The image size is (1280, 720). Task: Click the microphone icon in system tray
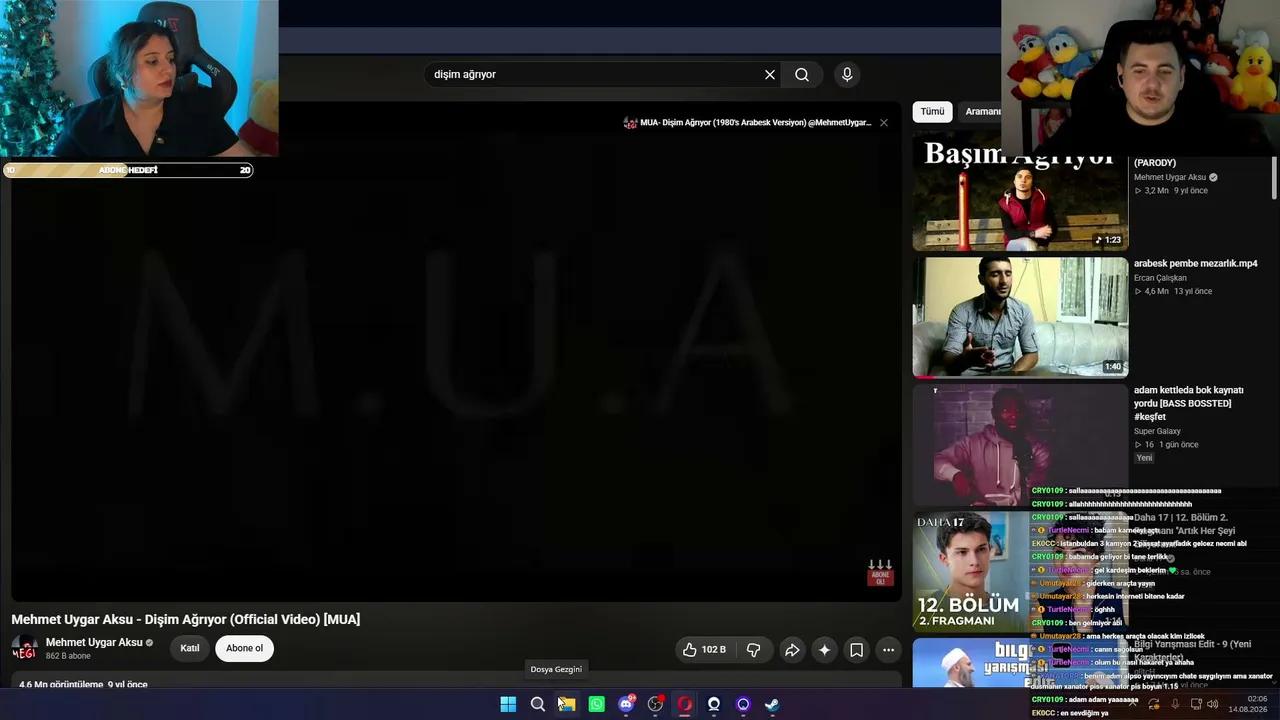coord(1175,704)
